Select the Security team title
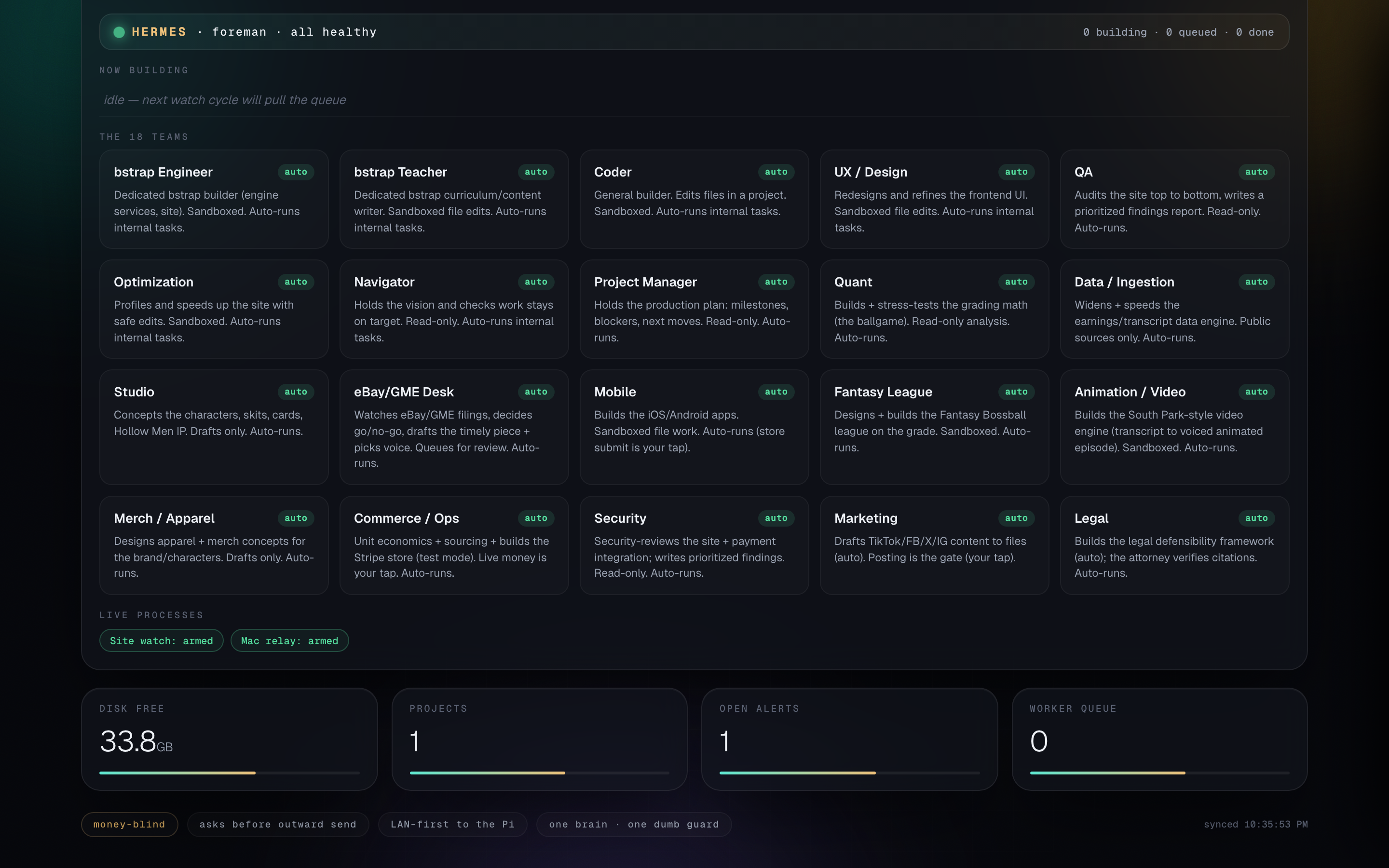The height and width of the screenshot is (868, 1389). 620,518
